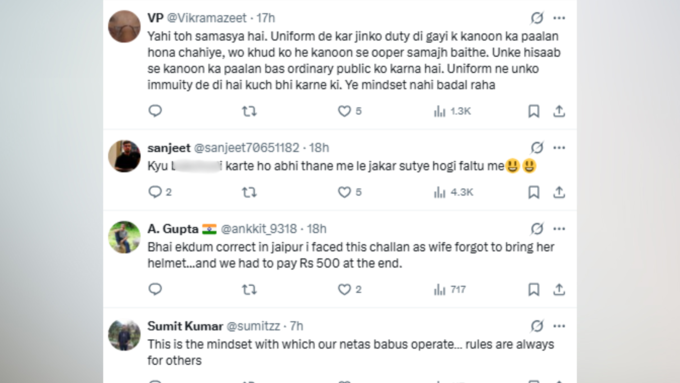Screen dimensions: 680x383
Task: Open Sumit Kumar's profile name
Action: [185, 326]
